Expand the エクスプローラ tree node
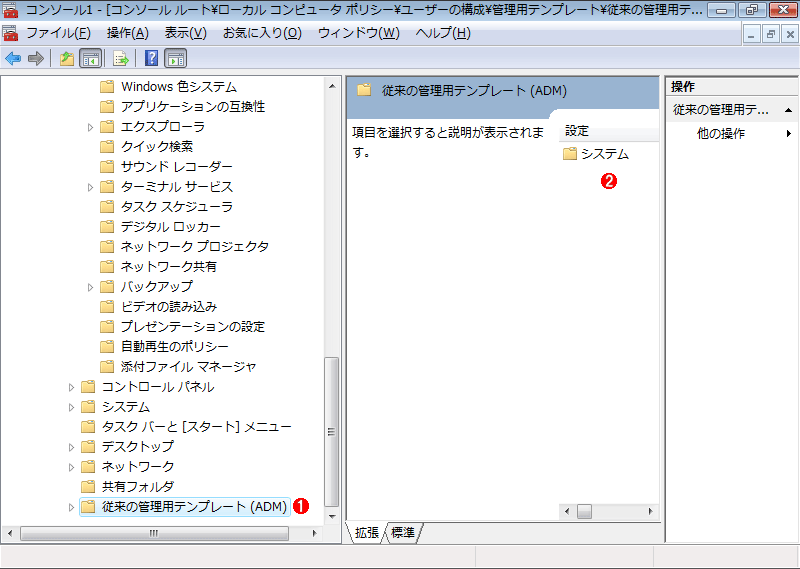Viewport: 800px width, 569px height. click(90, 127)
